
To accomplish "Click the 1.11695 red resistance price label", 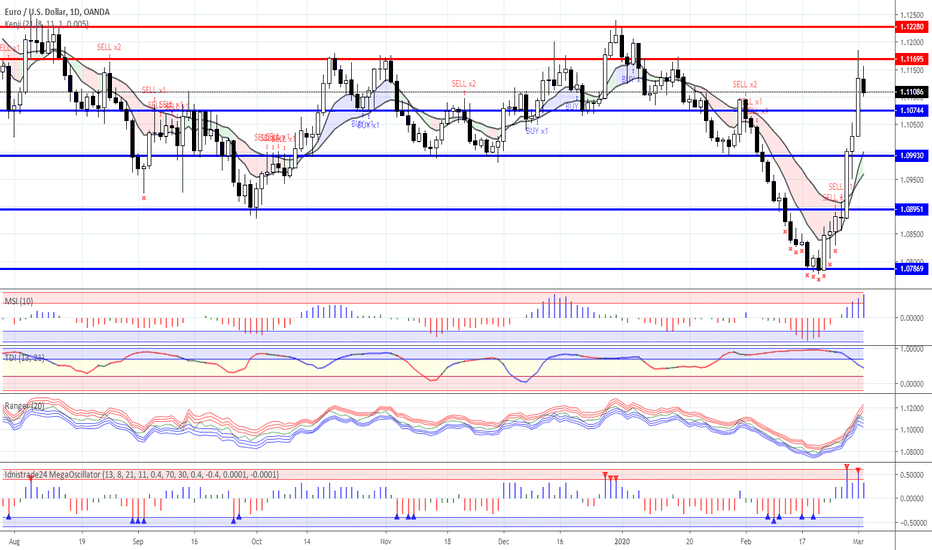I will [911, 59].
